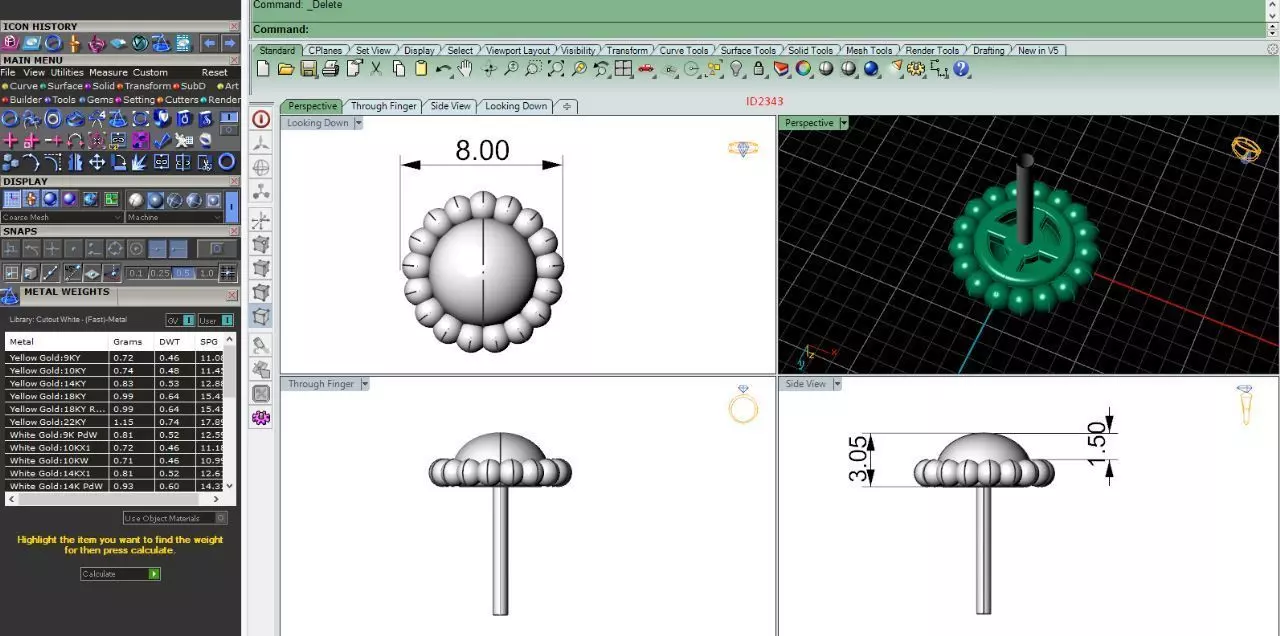Click the Icon History back arrow
This screenshot has height=636, width=1280.
click(209, 43)
